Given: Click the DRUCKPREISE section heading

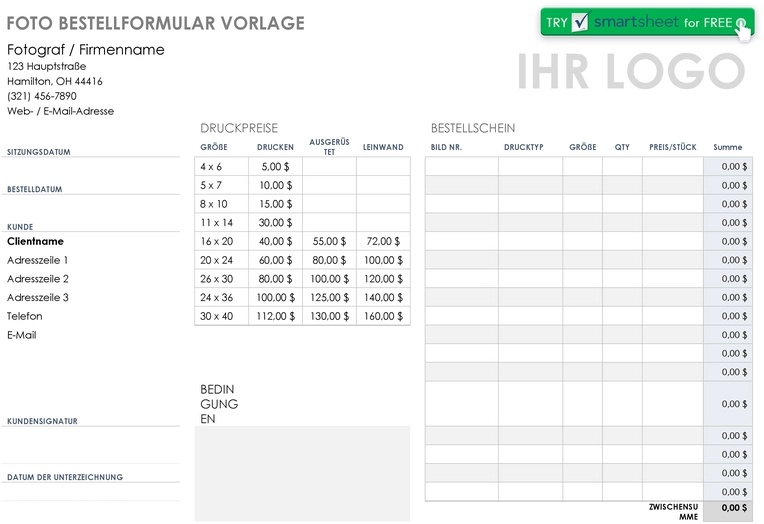Looking at the screenshot, I should point(239,128).
